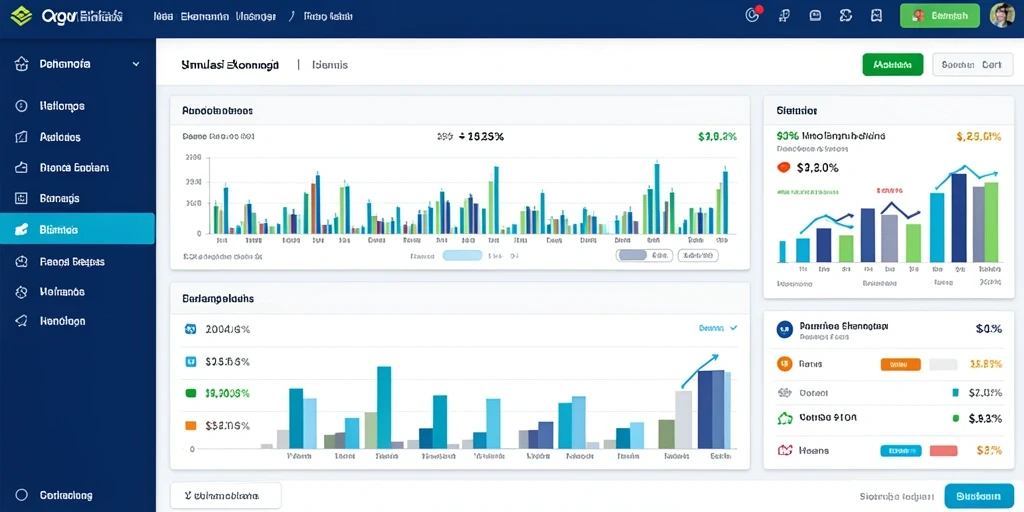The width and height of the screenshot is (1024, 512).
Task: Open the user profile avatar photo
Action: pyautogui.click(x=1002, y=15)
